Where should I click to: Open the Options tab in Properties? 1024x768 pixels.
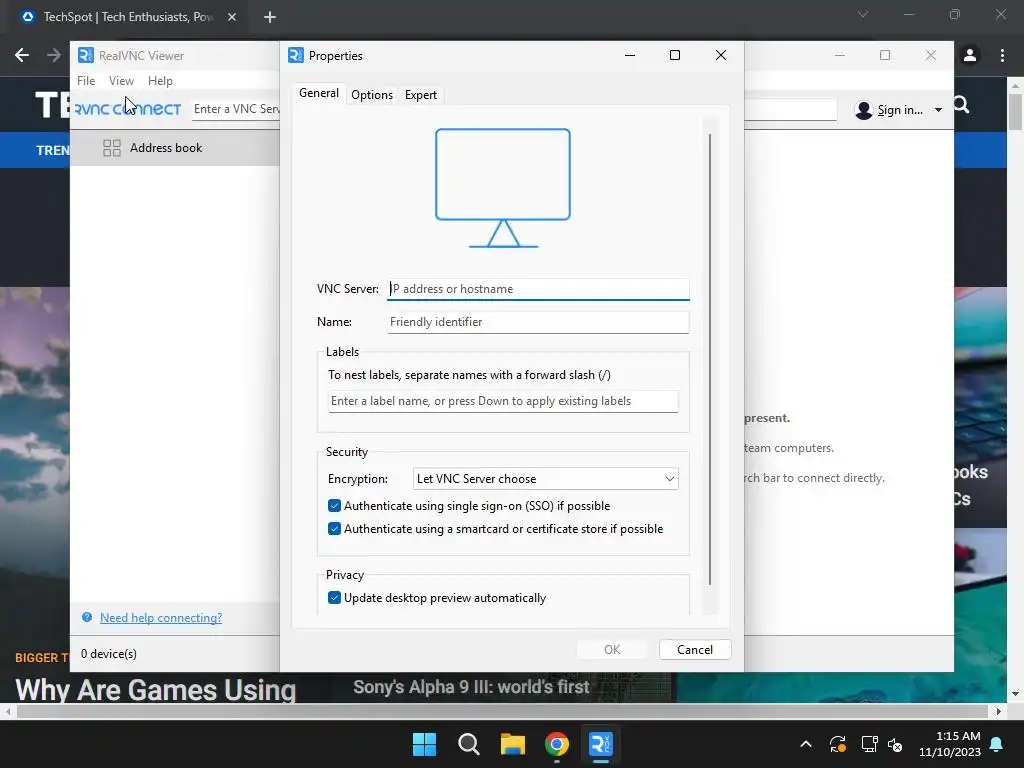coord(372,95)
